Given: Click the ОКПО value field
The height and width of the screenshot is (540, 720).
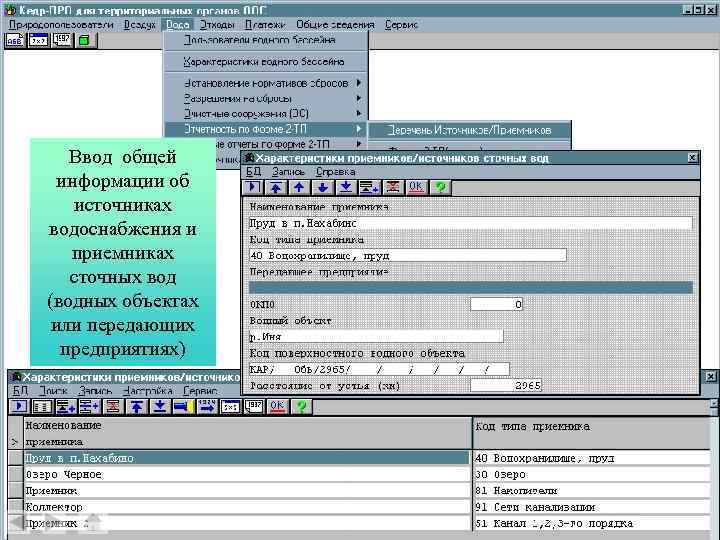Looking at the screenshot, I should 497,304.
